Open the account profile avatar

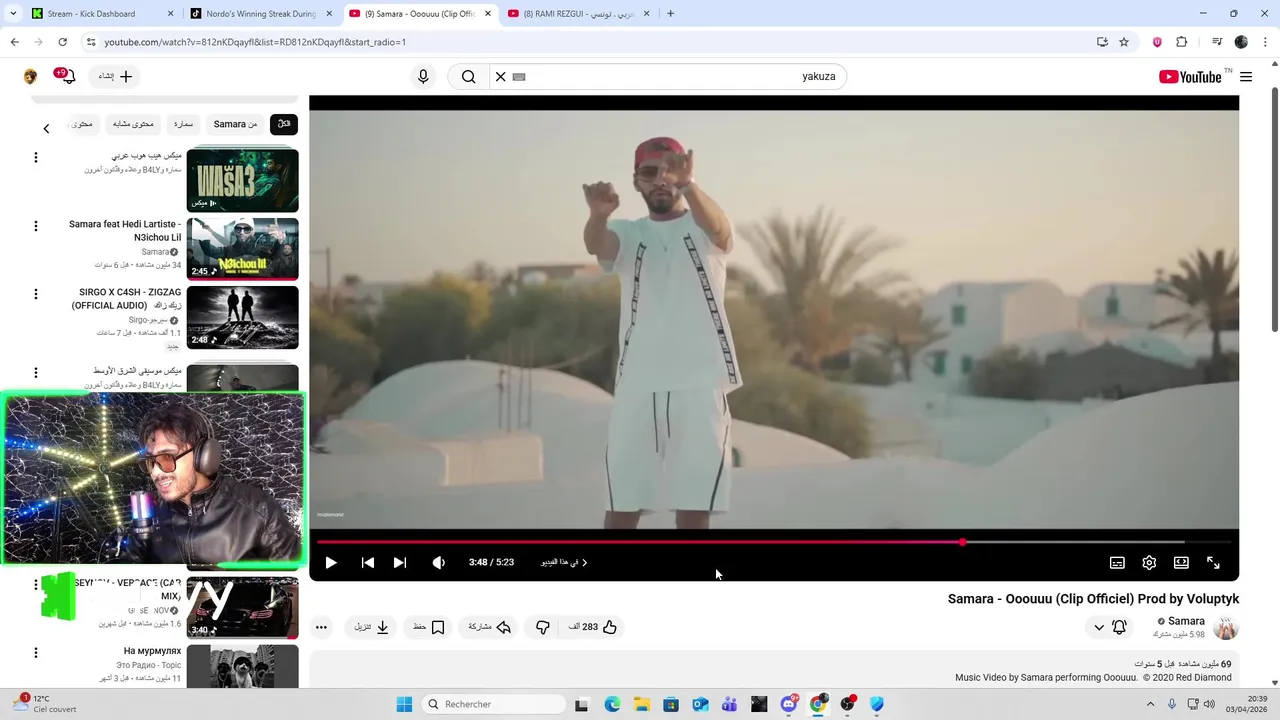click(x=31, y=77)
